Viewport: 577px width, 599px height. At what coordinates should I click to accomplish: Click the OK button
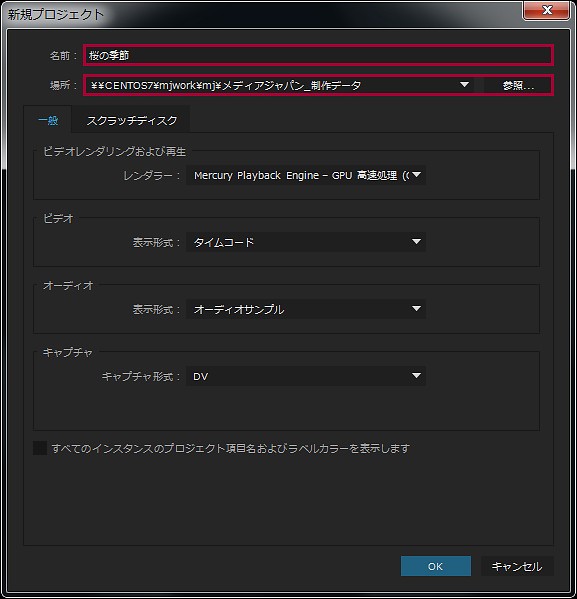tap(436, 566)
